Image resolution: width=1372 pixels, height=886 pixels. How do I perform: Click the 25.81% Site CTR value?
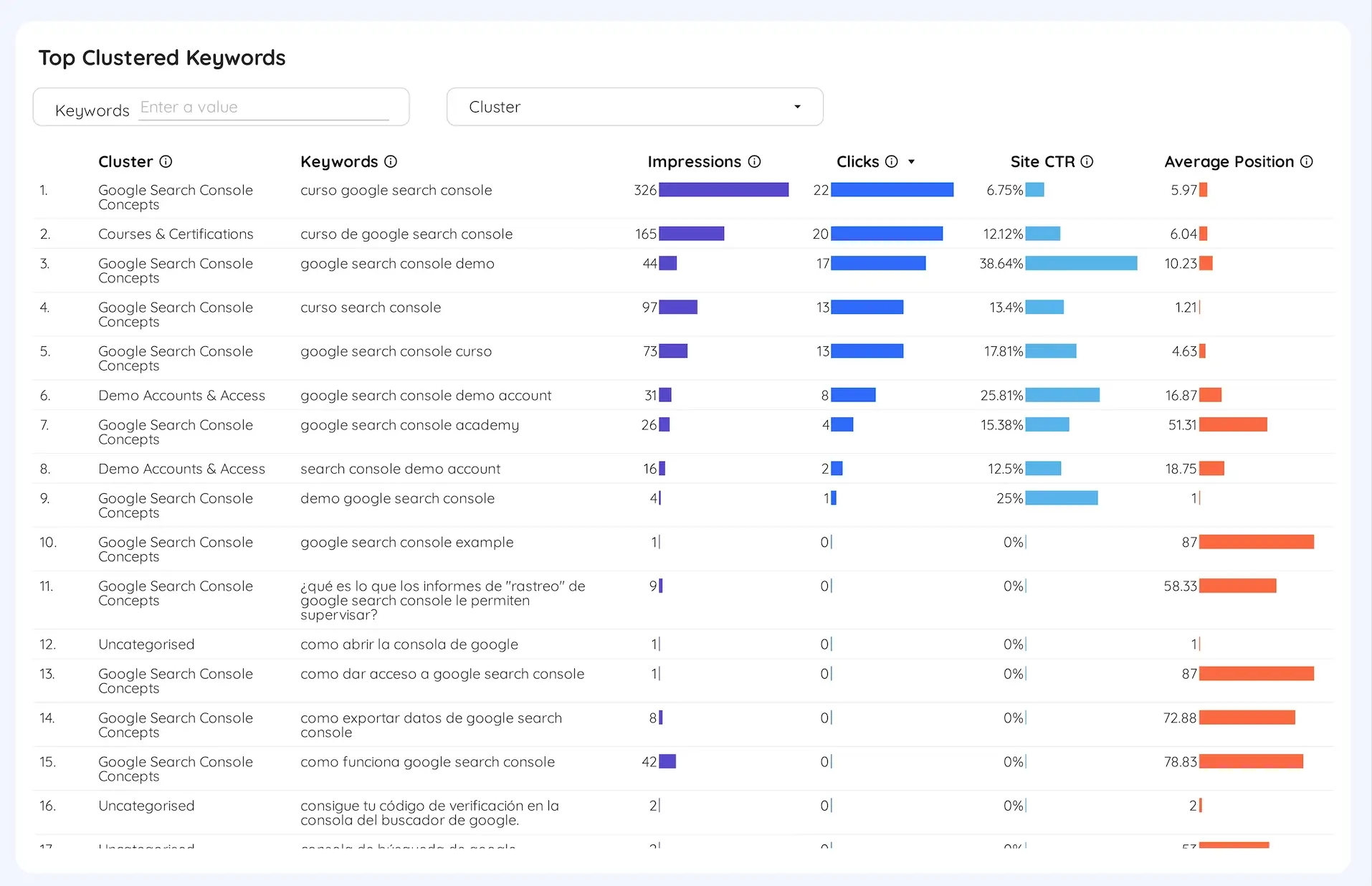point(1001,396)
